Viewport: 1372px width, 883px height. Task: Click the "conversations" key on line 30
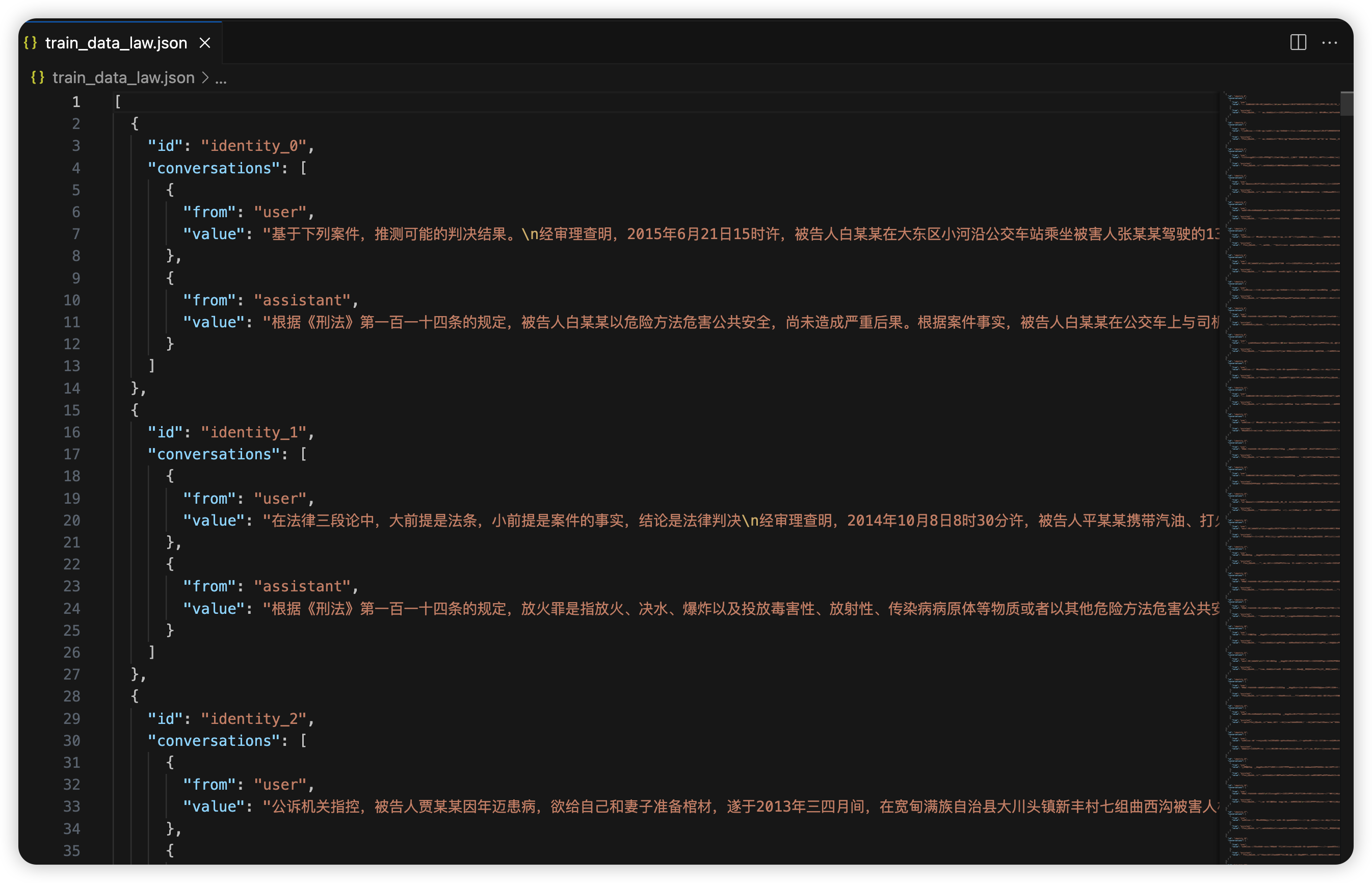coord(214,741)
